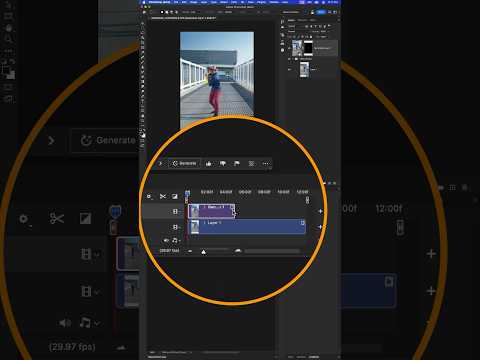Click the thumbs up icon
This screenshot has width=480, height=360.
(x=209, y=163)
